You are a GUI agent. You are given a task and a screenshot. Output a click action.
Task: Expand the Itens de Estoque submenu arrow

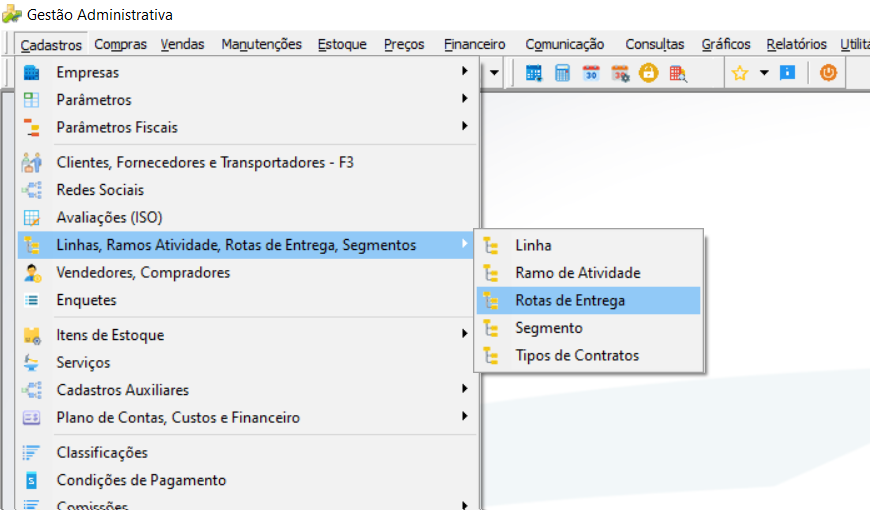464,334
